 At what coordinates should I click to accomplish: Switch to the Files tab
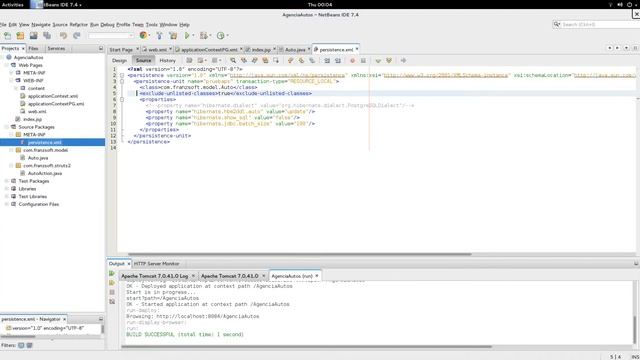[33, 48]
